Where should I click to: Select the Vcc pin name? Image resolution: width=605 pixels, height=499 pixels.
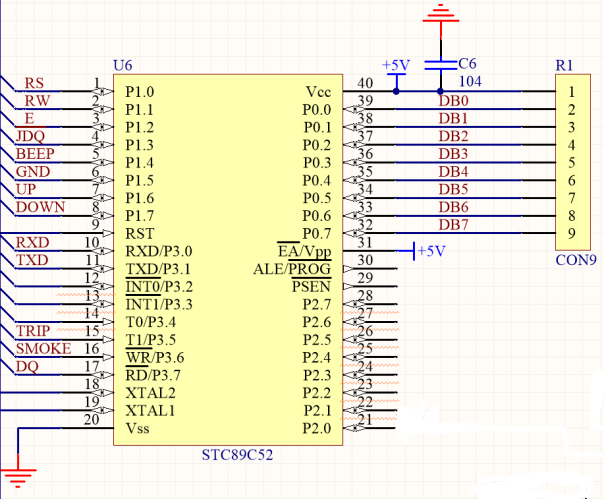[318, 92]
